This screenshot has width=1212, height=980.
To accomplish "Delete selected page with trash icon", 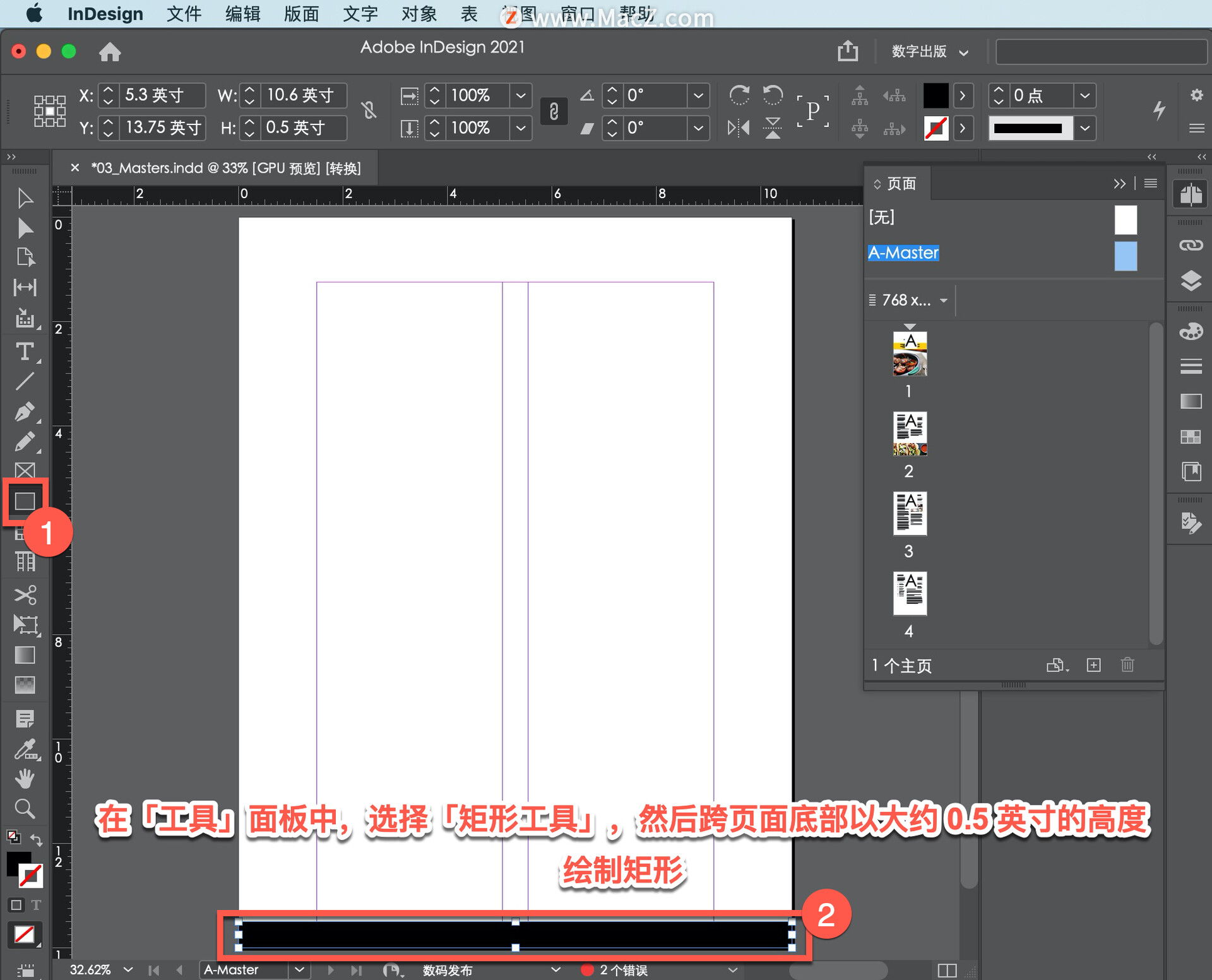I will tap(1127, 664).
